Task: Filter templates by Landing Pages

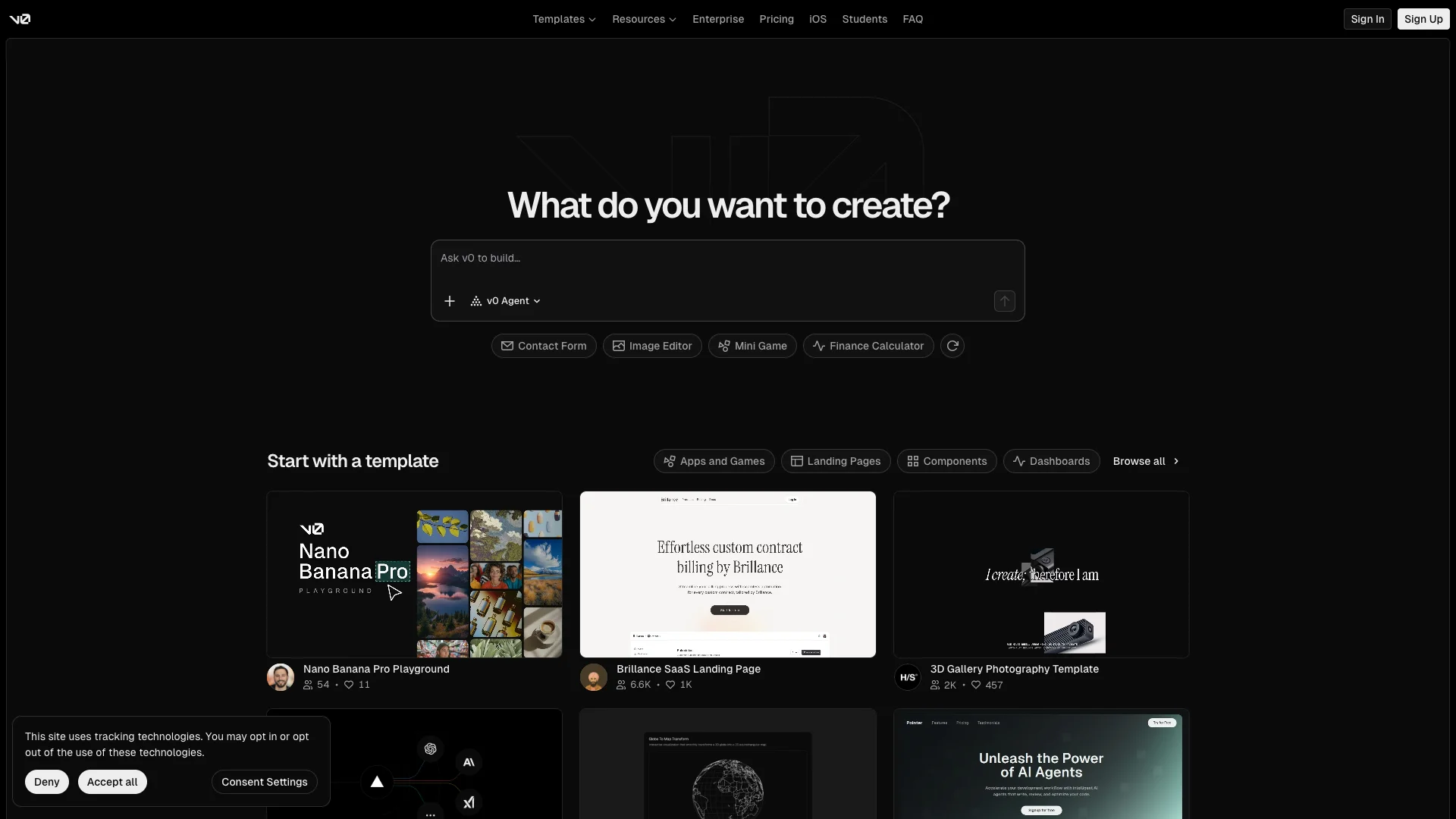Action: (836, 461)
